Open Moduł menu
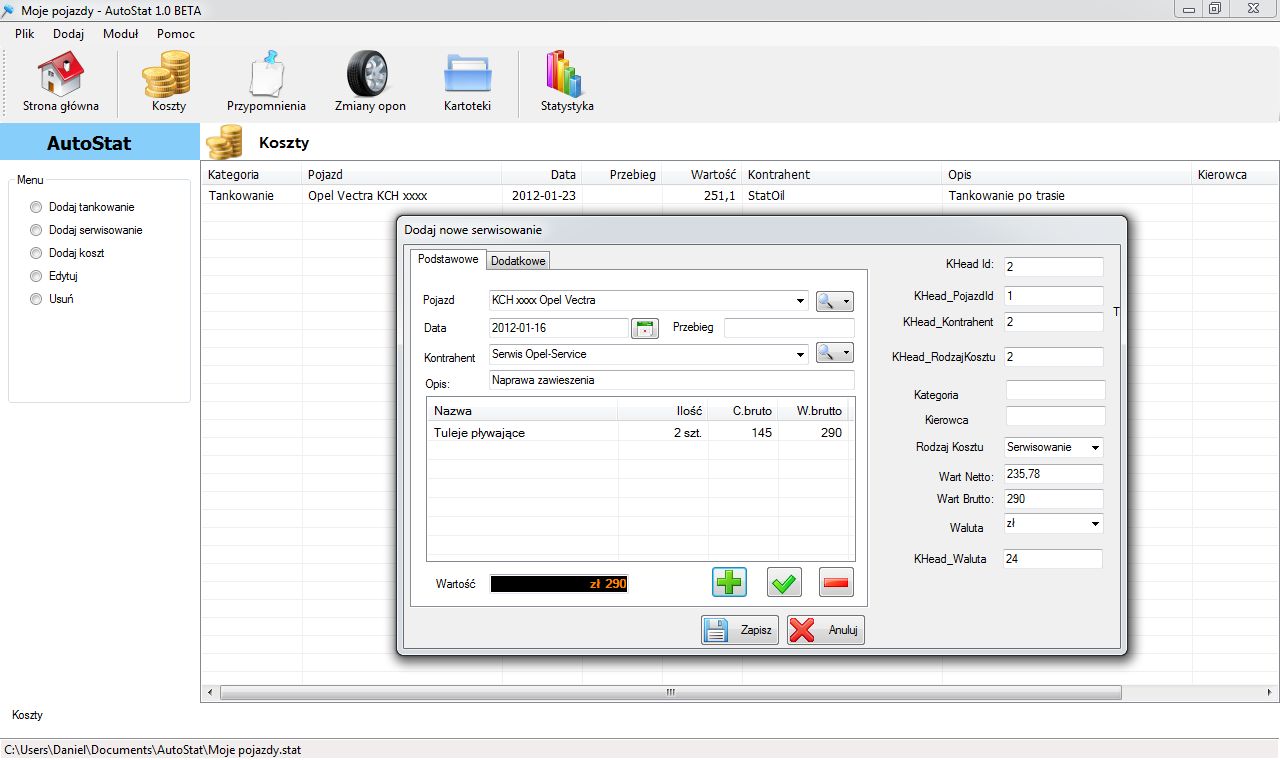This screenshot has height=760, width=1280. [120, 33]
